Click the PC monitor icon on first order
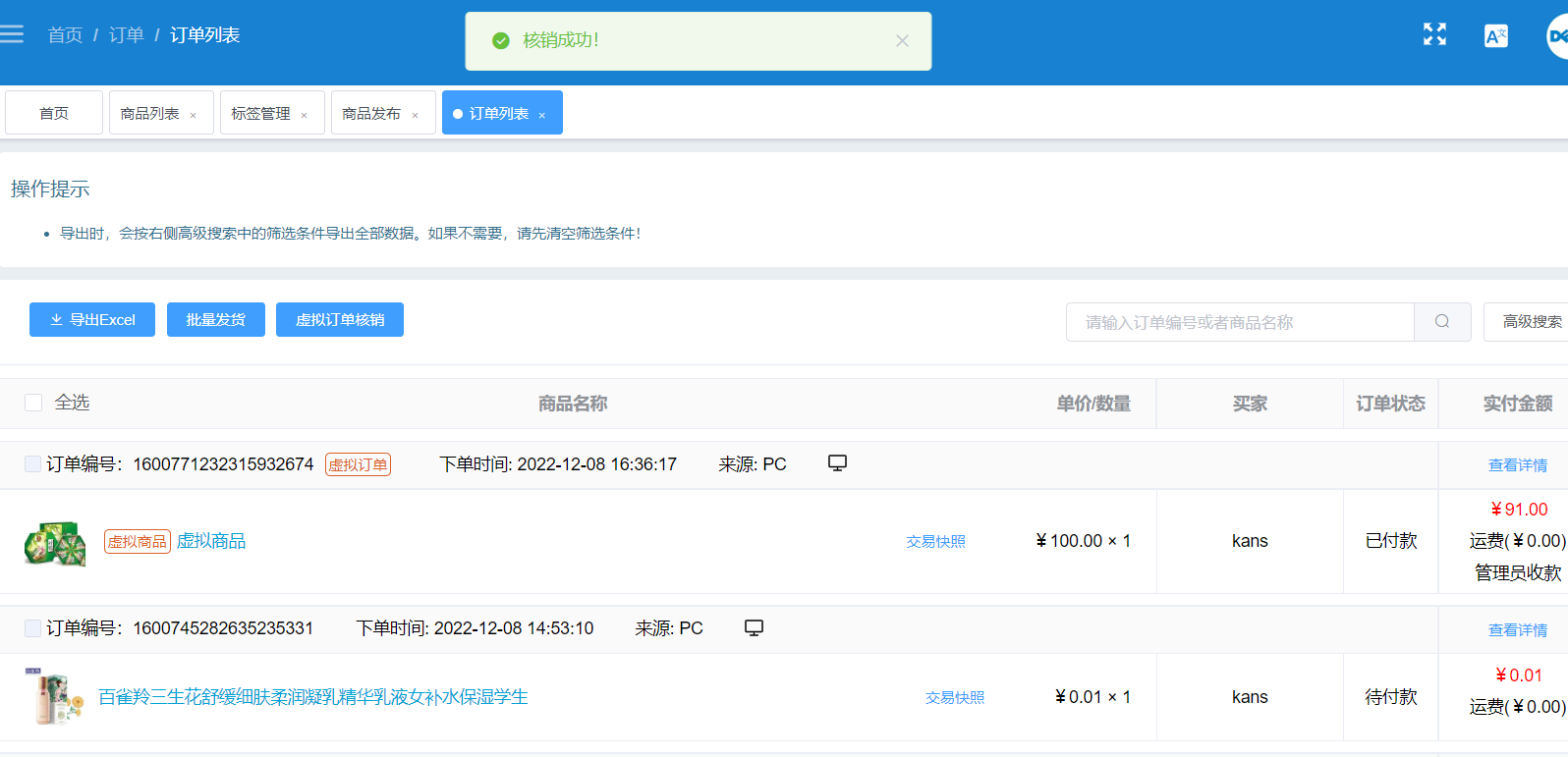Screen dimensions: 1568x757 pos(837,462)
